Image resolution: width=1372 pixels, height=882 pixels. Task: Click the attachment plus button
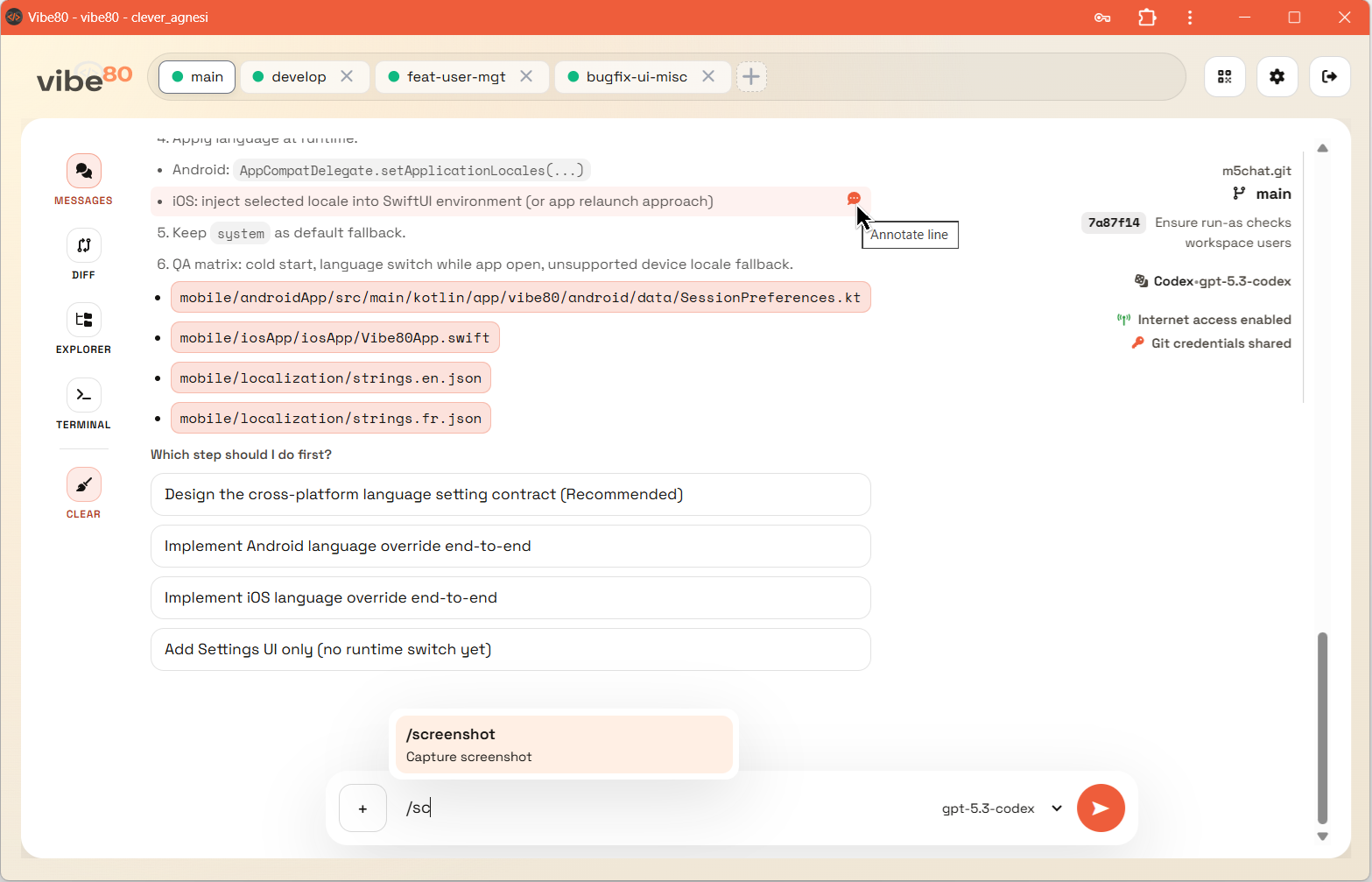[x=362, y=808]
